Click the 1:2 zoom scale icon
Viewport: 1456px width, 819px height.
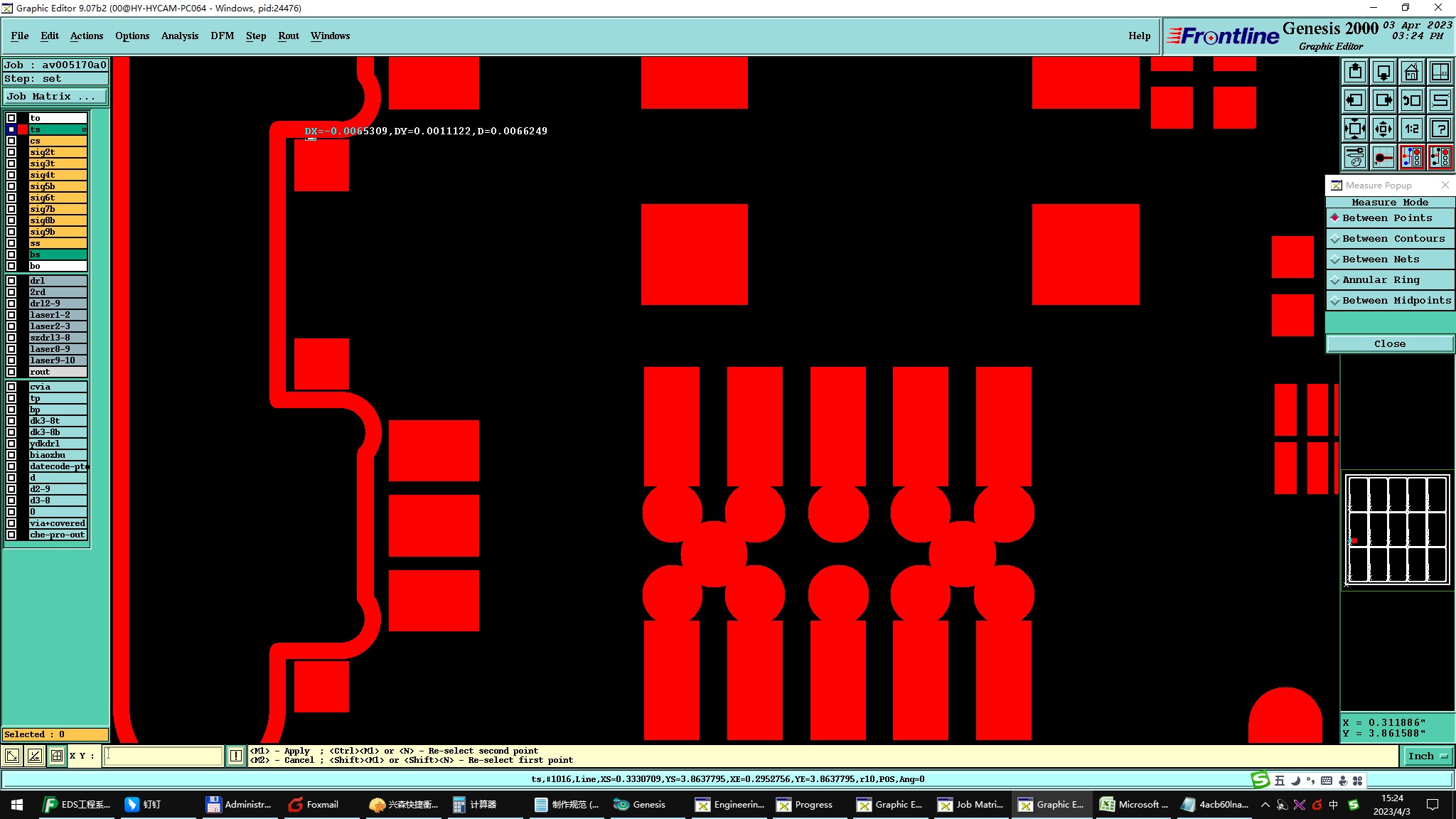click(1411, 129)
